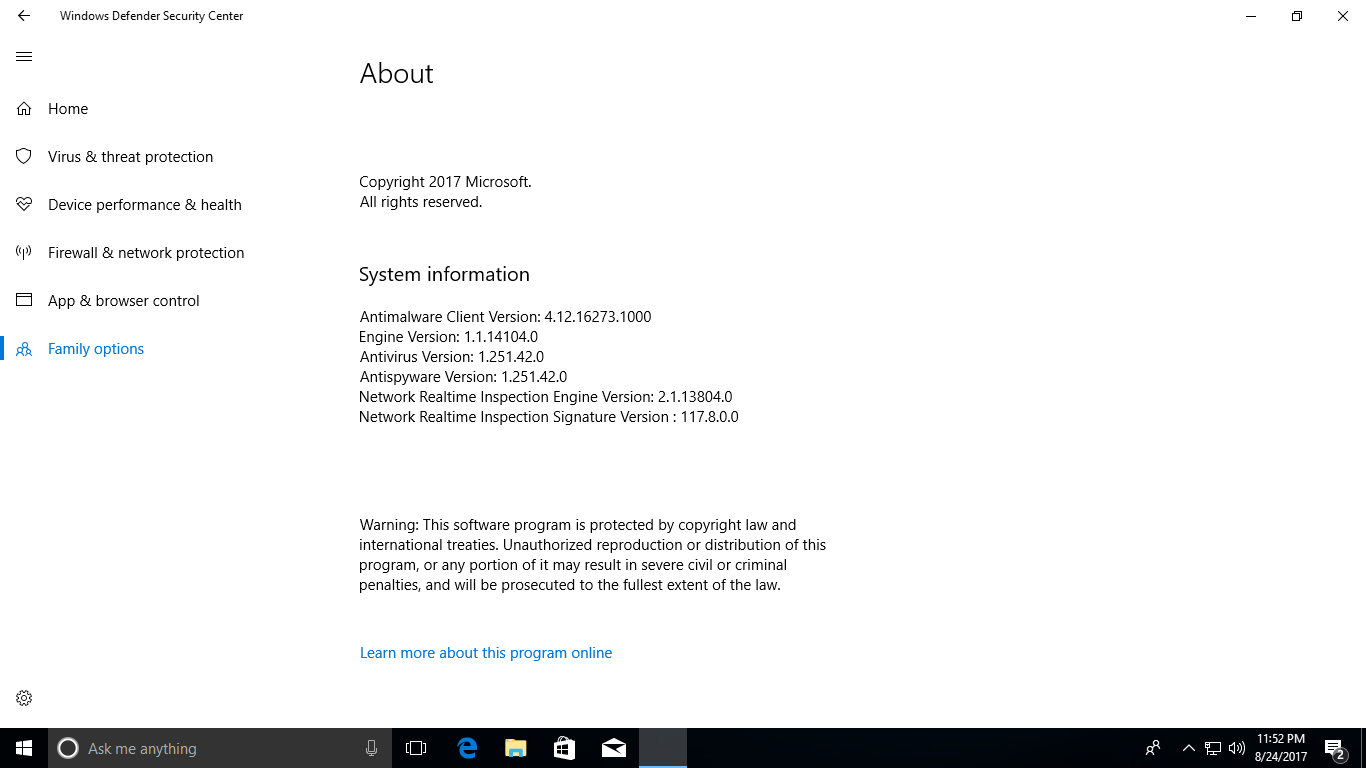Click the Home house icon

pyautogui.click(x=24, y=109)
